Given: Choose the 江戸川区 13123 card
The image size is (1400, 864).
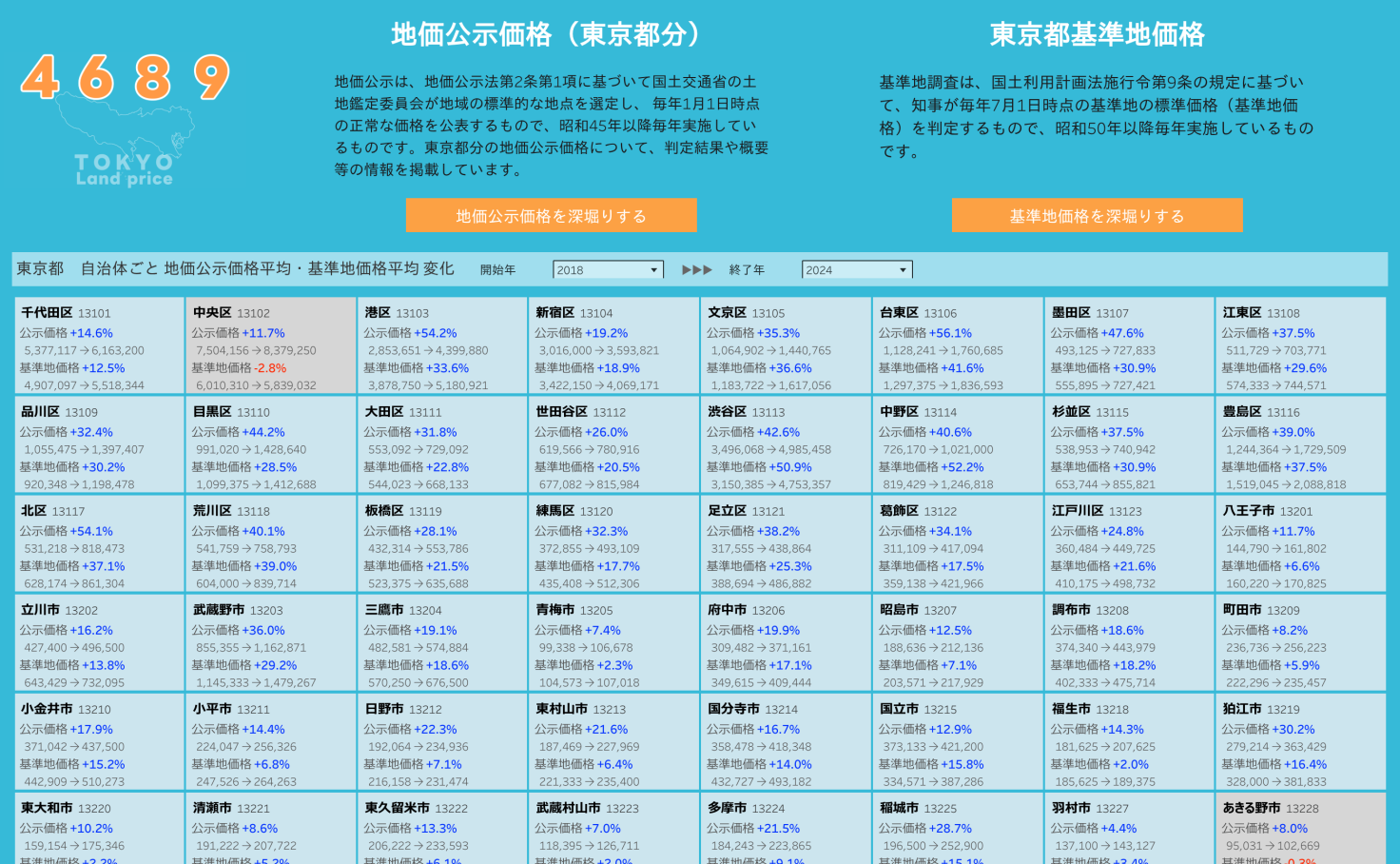Looking at the screenshot, I should 1130,543.
